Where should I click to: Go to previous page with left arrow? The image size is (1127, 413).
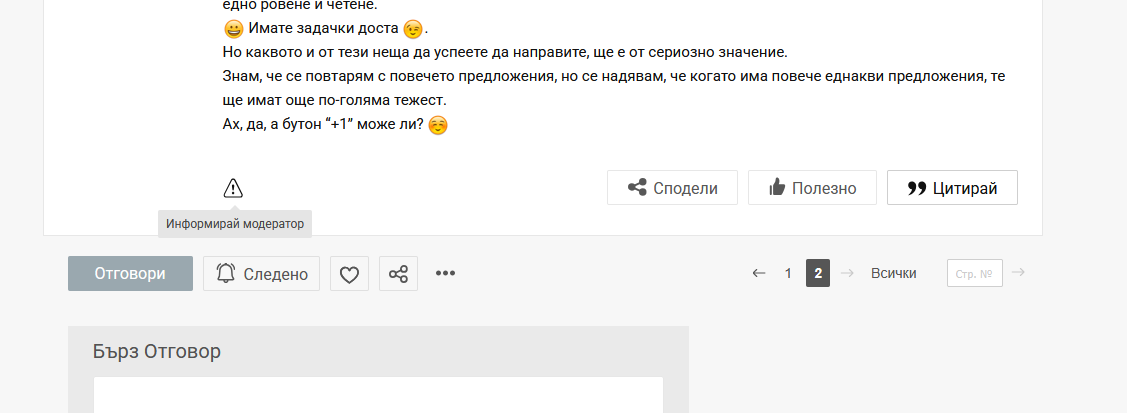pyautogui.click(x=758, y=273)
